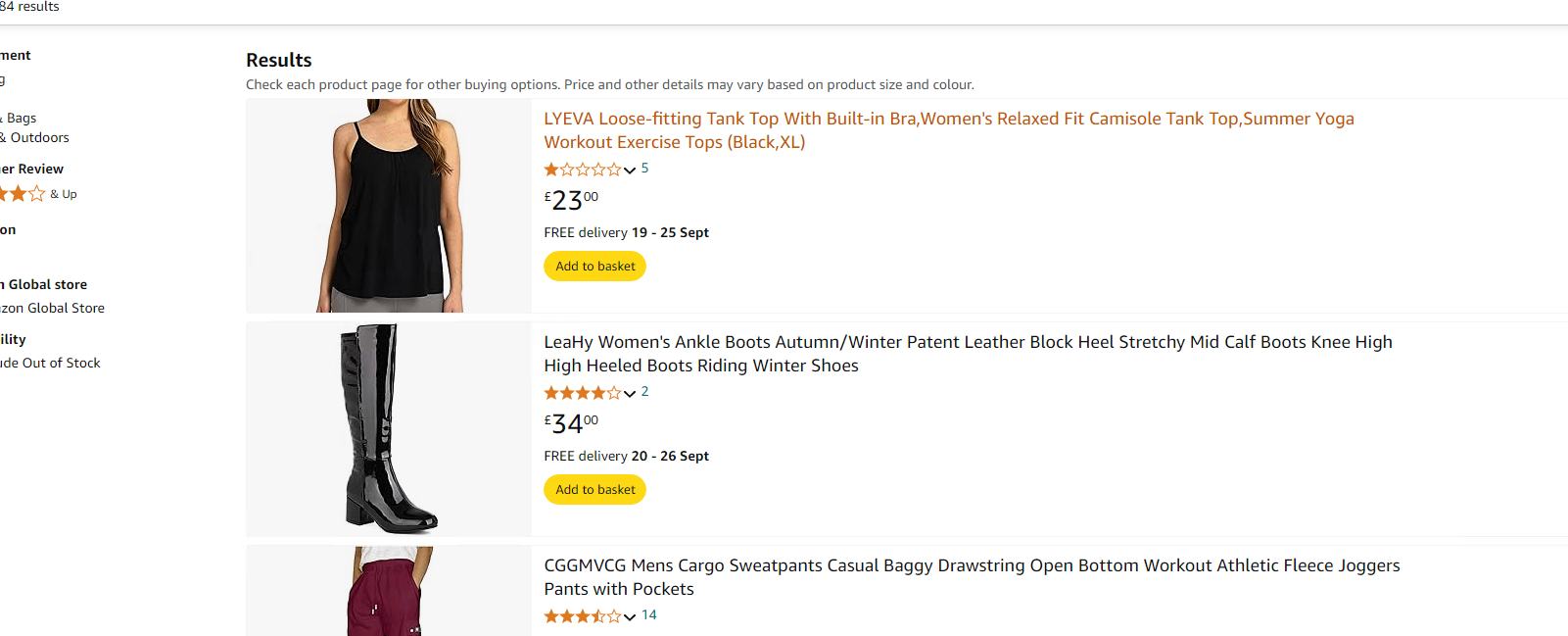Open the 2 reviews link for boots
Image resolution: width=1568 pixels, height=636 pixels.
coord(644,392)
